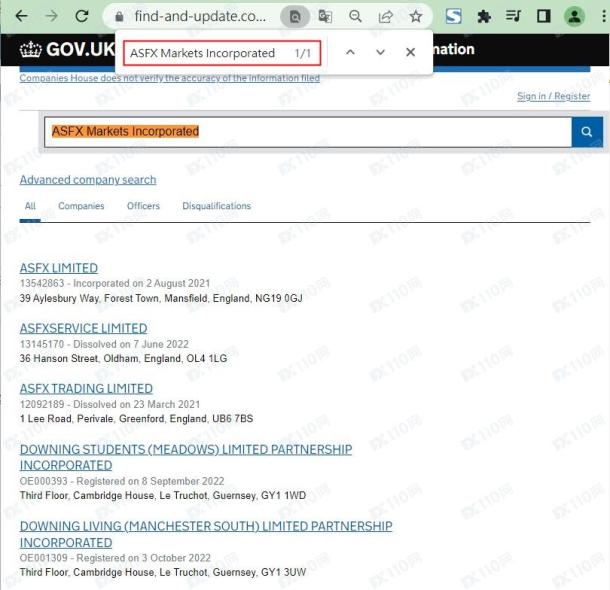Click the GOV.UK crown logo
610x590 pixels.
(30, 49)
